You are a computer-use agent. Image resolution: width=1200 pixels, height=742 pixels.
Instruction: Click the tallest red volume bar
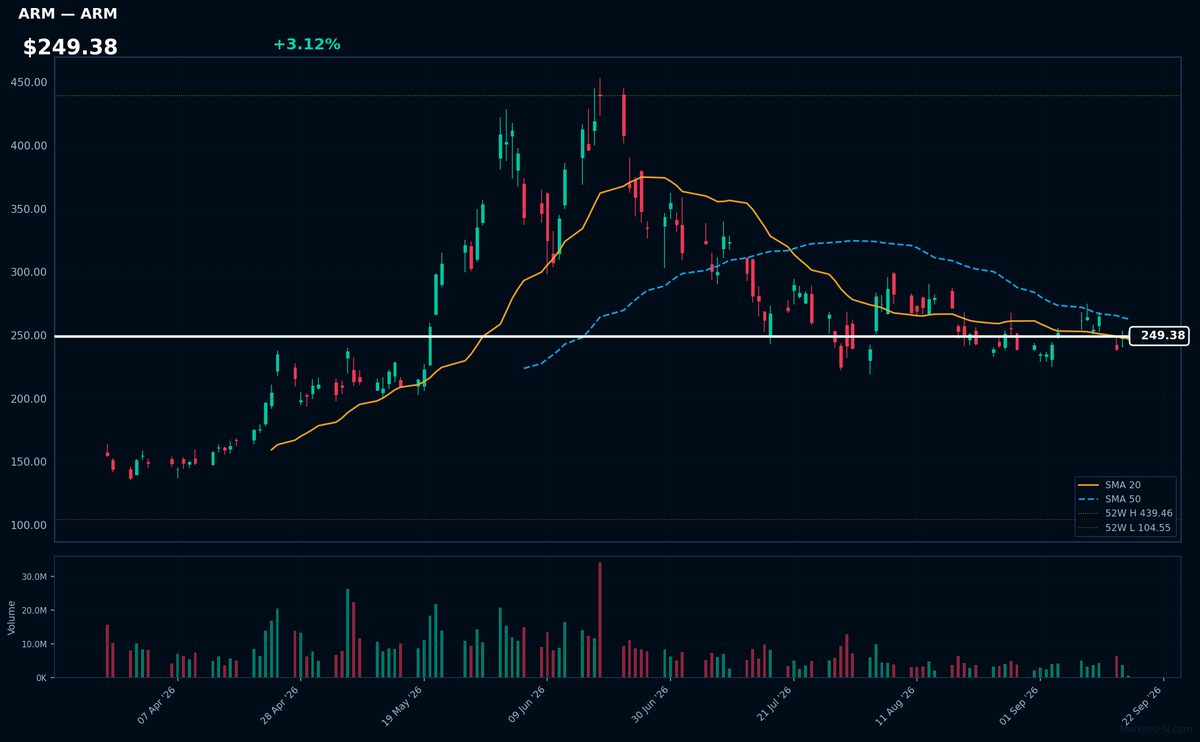click(x=600, y=620)
